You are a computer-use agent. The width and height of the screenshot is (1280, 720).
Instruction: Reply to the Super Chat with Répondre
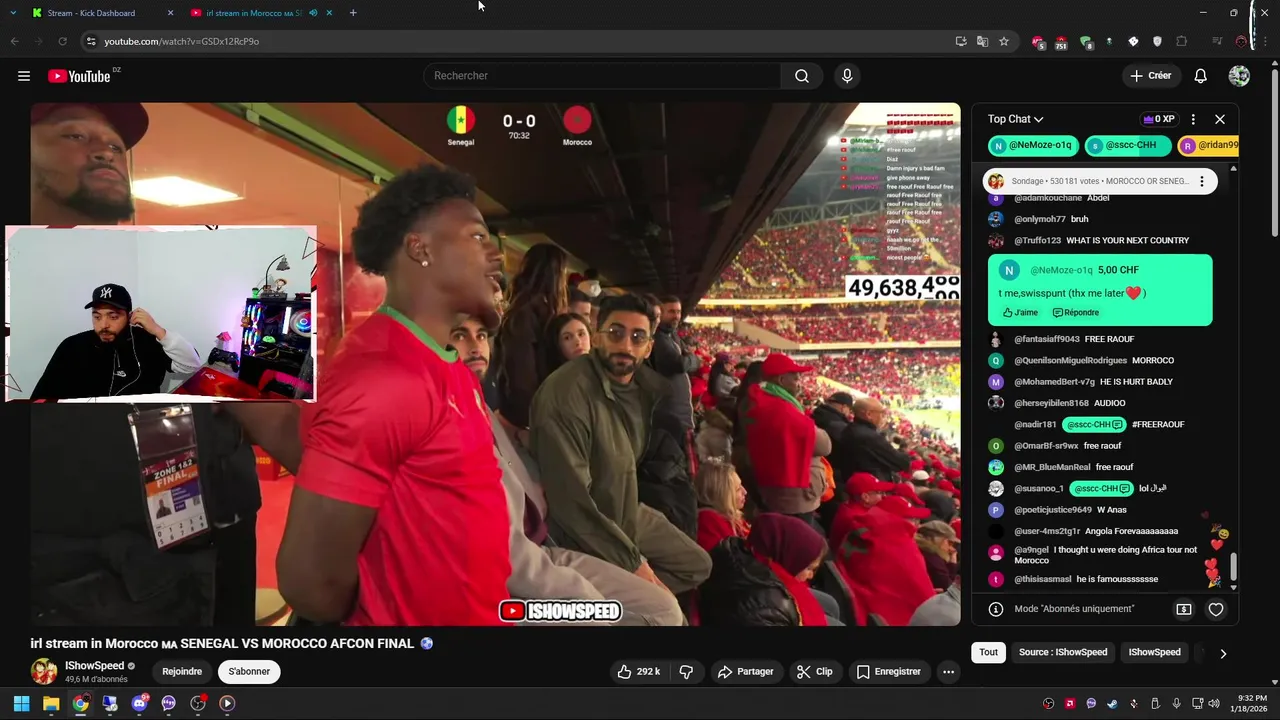[x=1075, y=313]
